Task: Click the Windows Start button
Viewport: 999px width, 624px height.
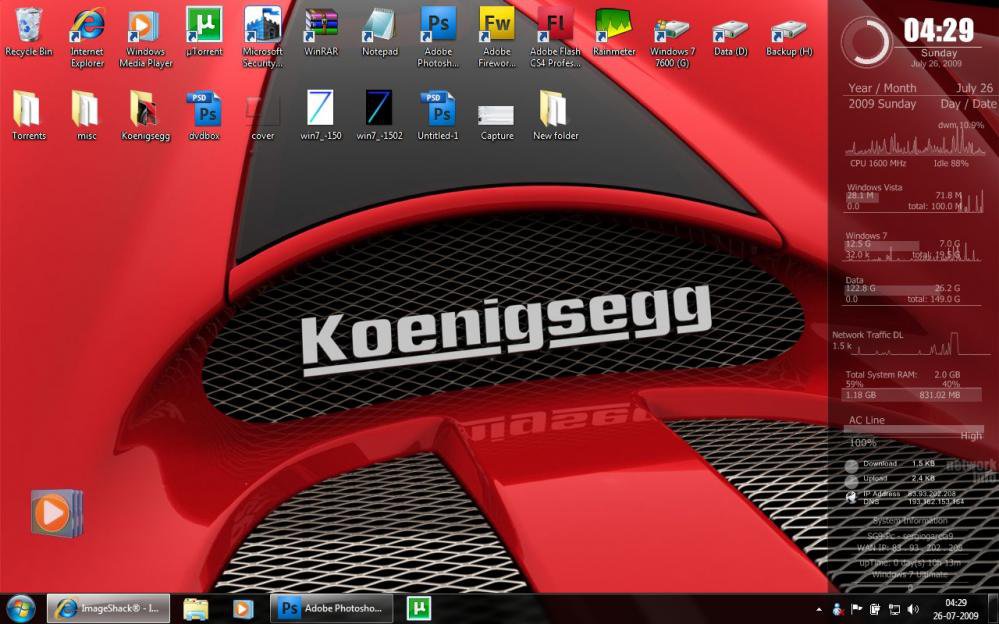Action: click(20, 608)
